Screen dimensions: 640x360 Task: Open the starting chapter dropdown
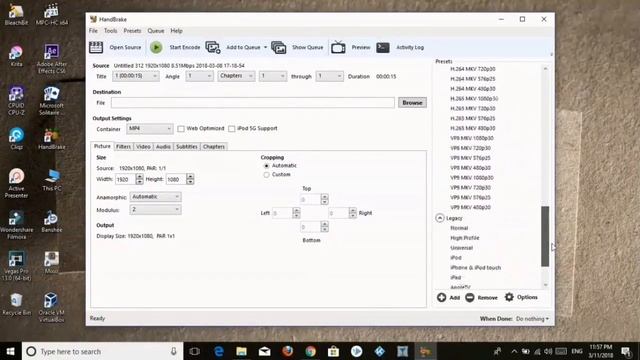click(x=273, y=76)
